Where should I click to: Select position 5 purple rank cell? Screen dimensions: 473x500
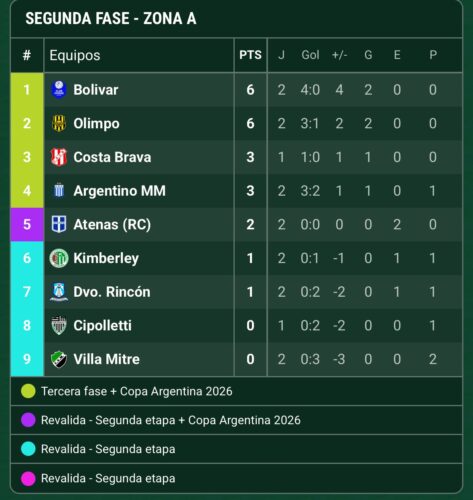pos(27,224)
